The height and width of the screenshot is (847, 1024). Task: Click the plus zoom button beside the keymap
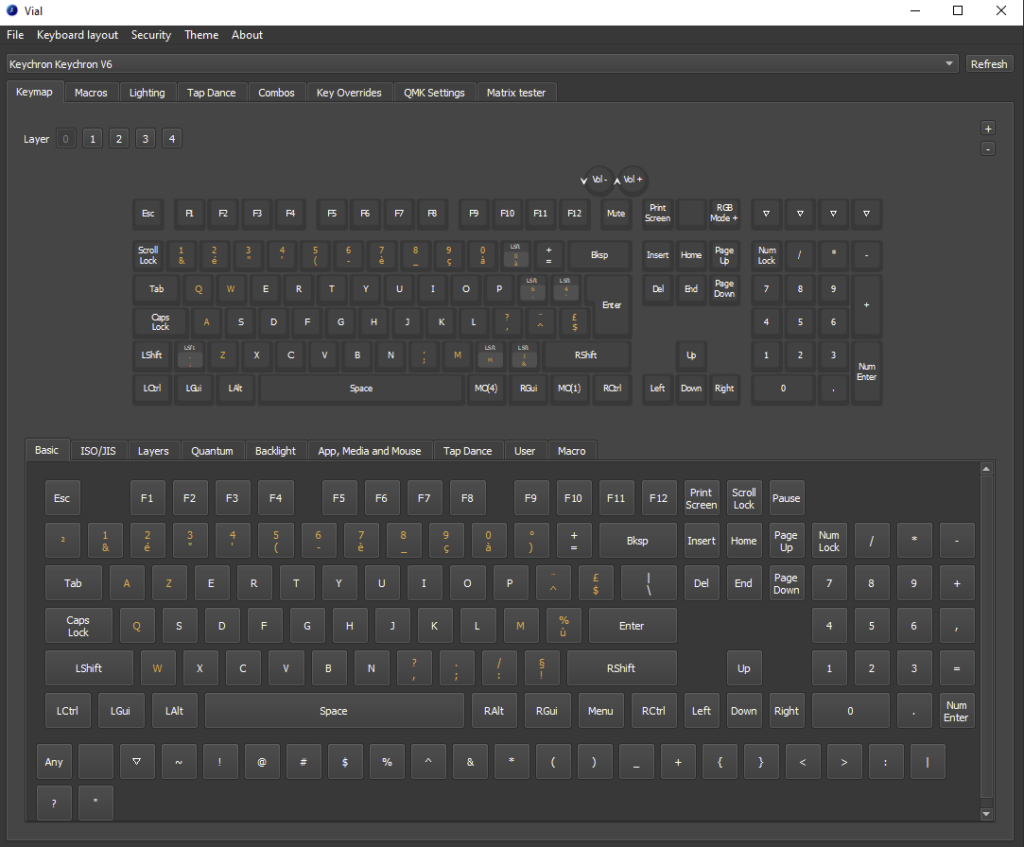pyautogui.click(x=988, y=129)
